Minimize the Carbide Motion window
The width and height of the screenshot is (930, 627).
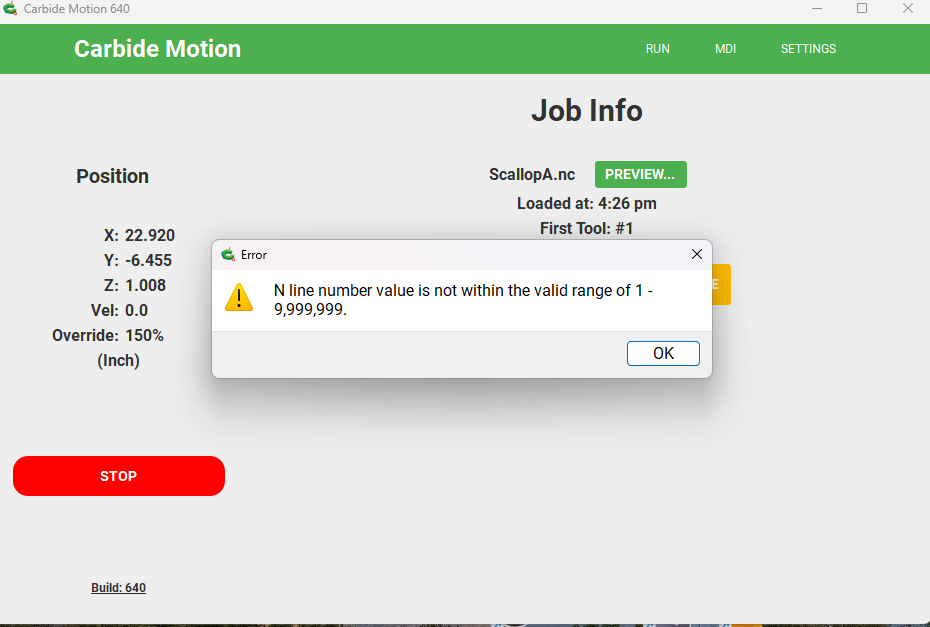817,8
